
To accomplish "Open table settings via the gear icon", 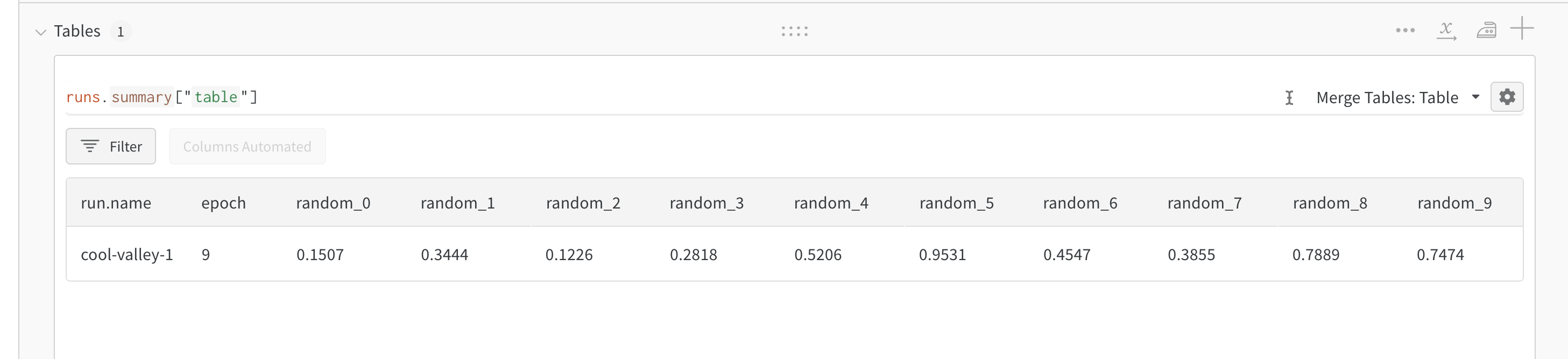I will coord(1508,97).
